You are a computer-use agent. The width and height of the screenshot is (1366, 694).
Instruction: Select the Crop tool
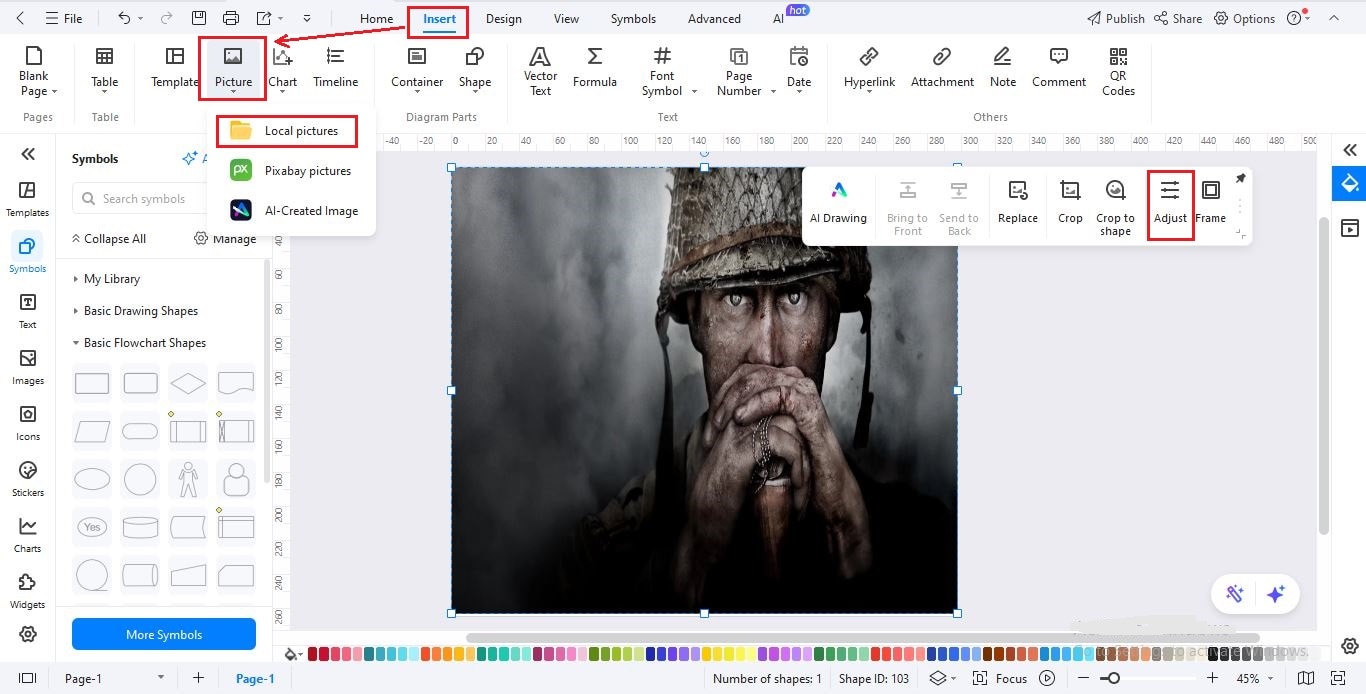pos(1070,203)
